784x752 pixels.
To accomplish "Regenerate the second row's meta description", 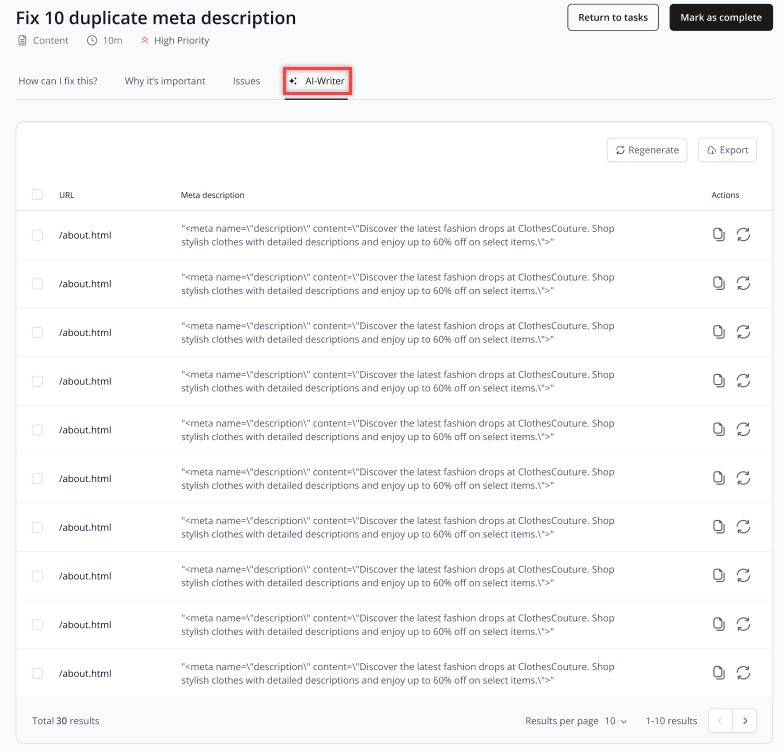I will coord(744,284).
